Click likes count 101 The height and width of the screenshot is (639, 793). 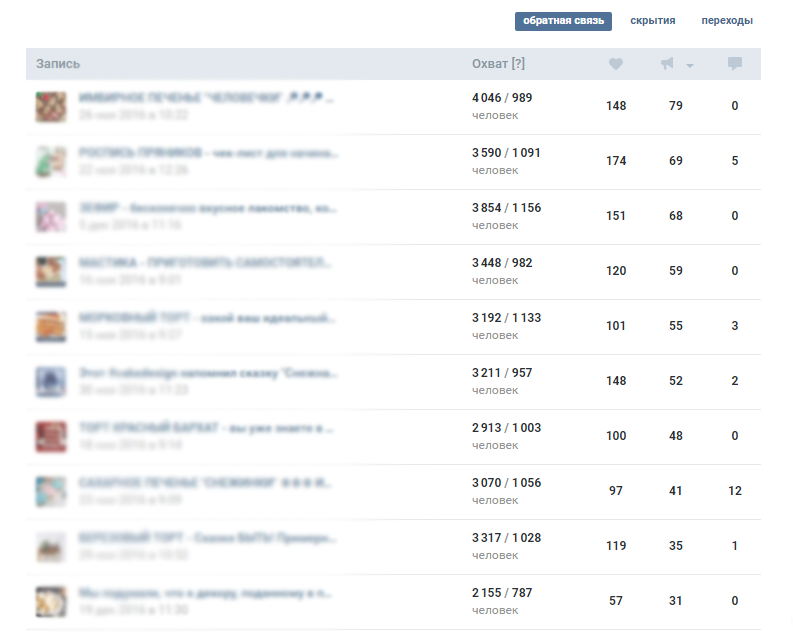(x=616, y=326)
